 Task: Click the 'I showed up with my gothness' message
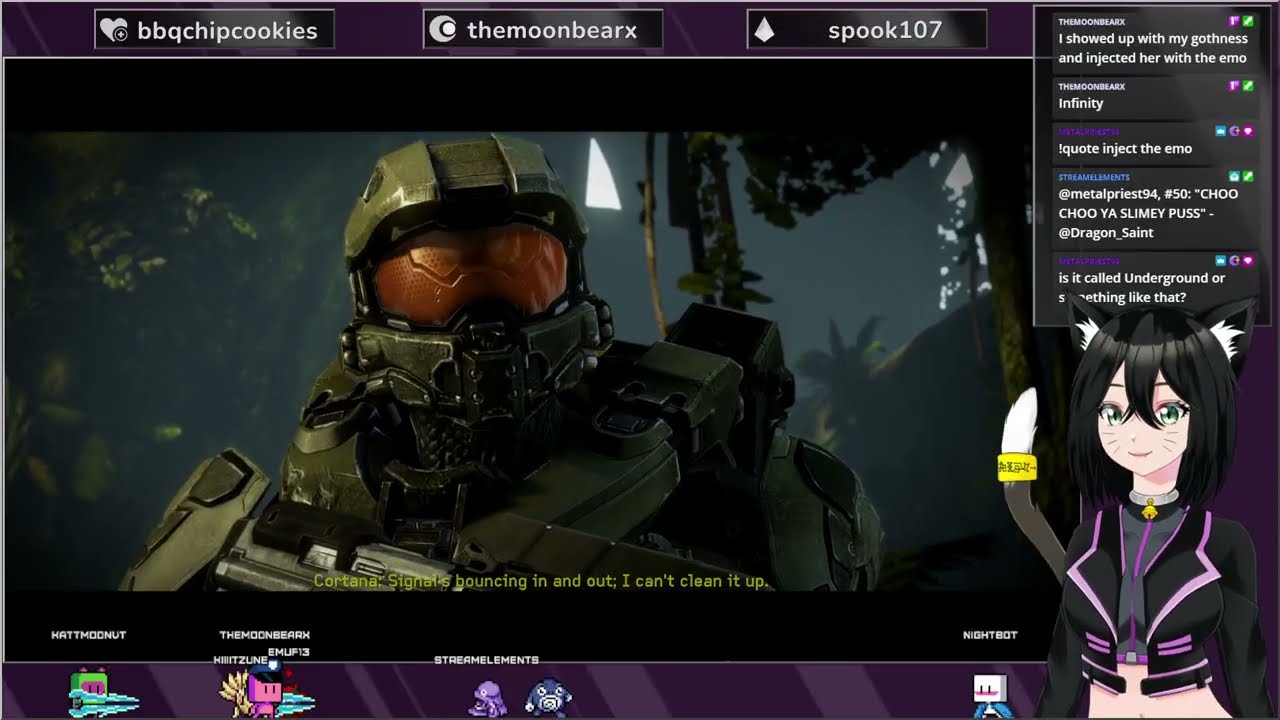(x=1153, y=48)
